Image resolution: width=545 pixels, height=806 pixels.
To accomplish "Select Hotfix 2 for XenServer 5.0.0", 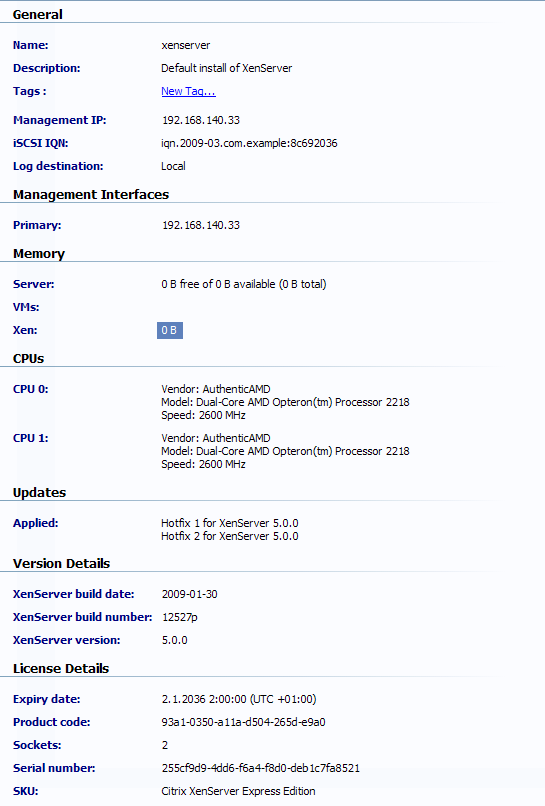I will pos(230,536).
